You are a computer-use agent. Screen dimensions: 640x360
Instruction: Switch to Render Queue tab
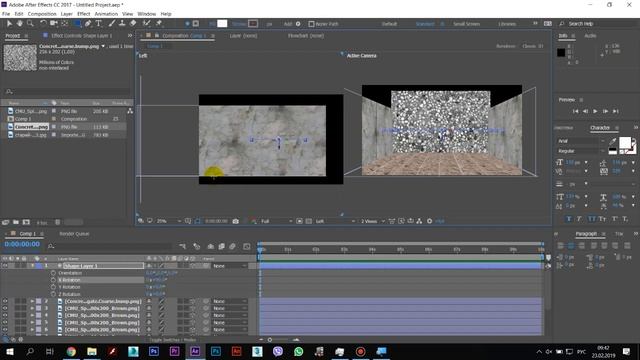74,234
